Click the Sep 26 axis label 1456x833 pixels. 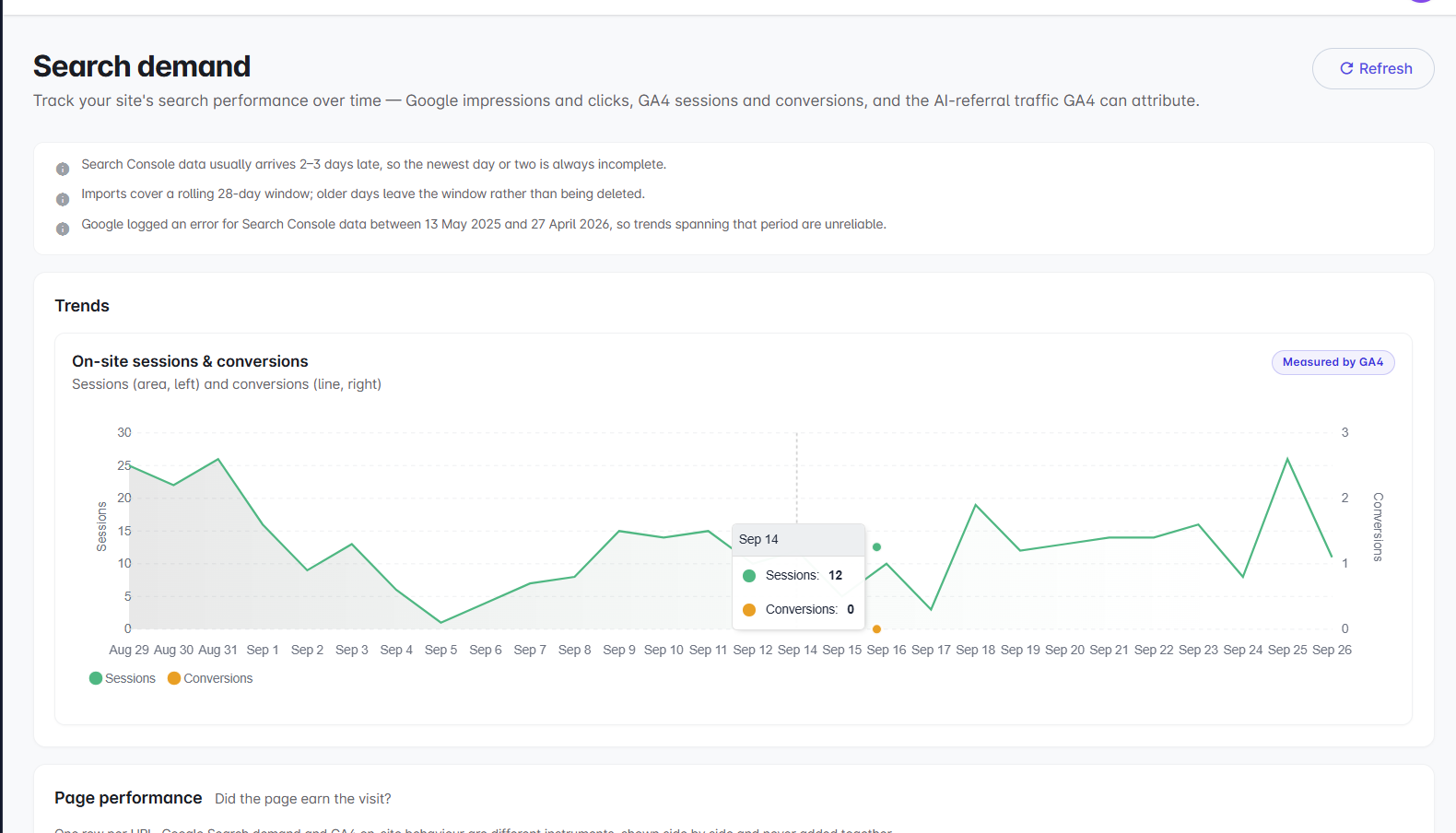click(x=1333, y=650)
